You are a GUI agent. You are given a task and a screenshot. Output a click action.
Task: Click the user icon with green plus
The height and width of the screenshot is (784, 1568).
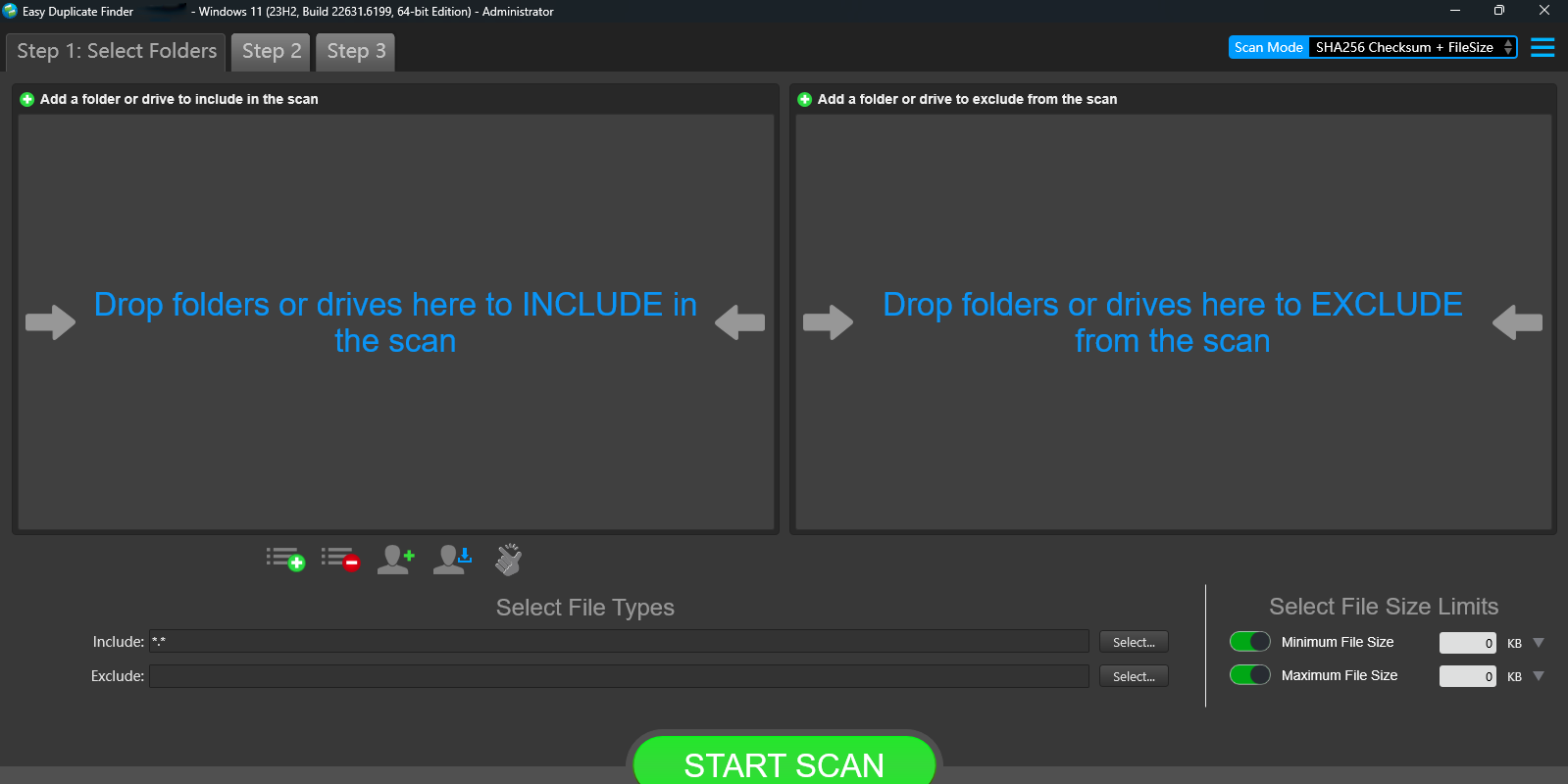click(x=395, y=560)
